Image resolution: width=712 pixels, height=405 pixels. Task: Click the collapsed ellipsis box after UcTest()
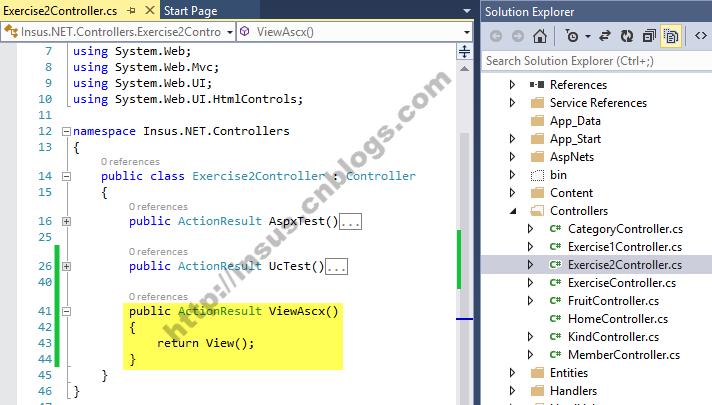point(336,267)
